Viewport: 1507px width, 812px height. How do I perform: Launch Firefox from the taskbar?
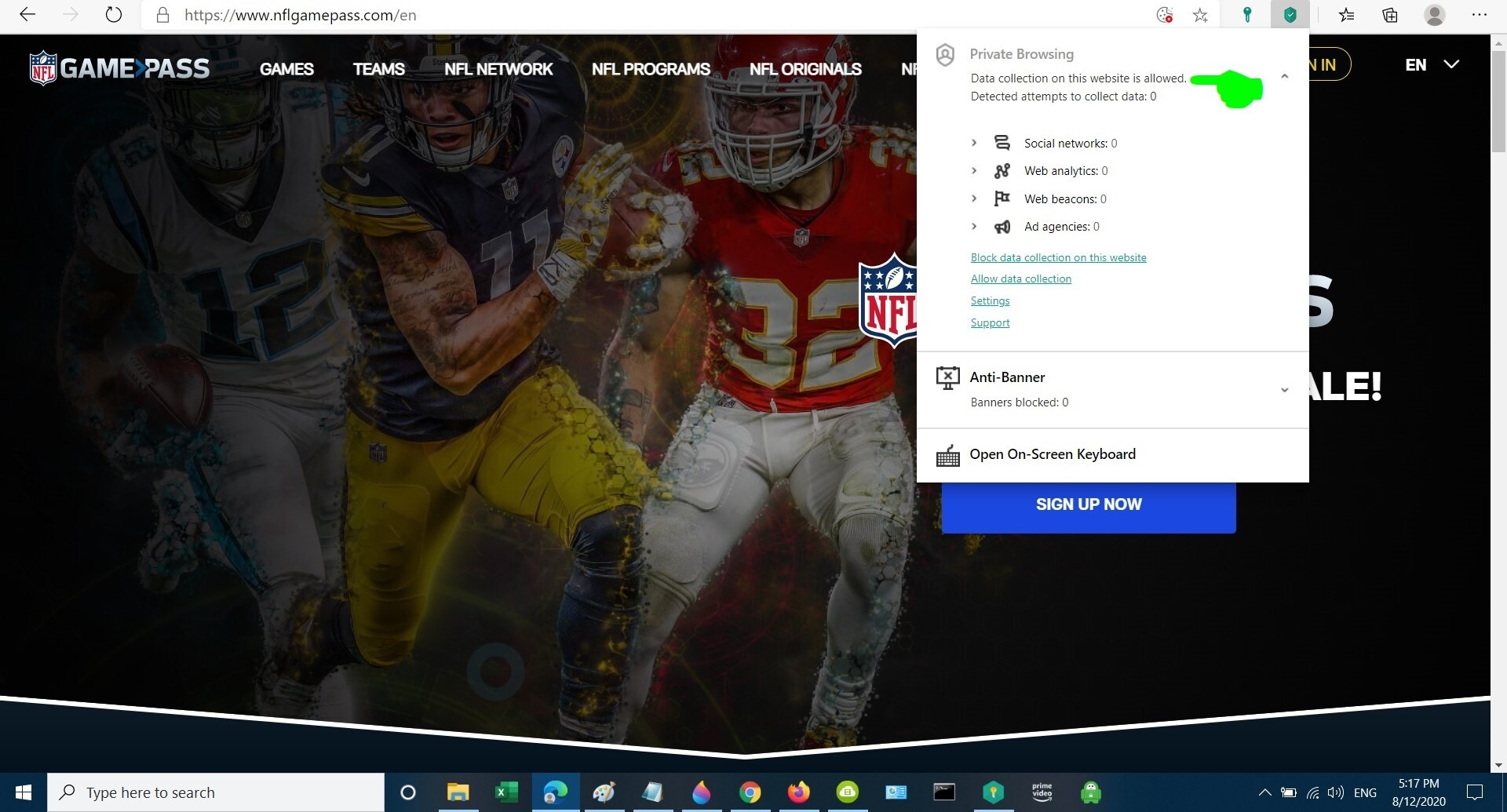[798, 792]
